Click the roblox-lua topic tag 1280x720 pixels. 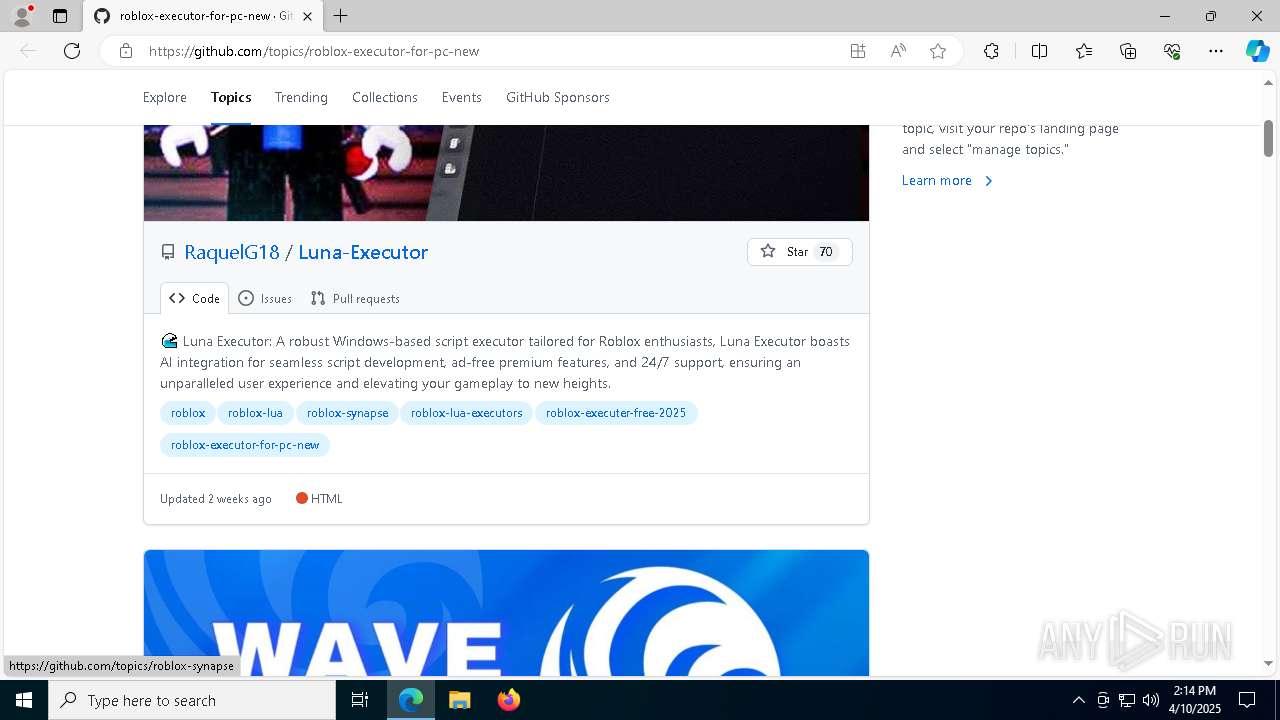pos(255,413)
